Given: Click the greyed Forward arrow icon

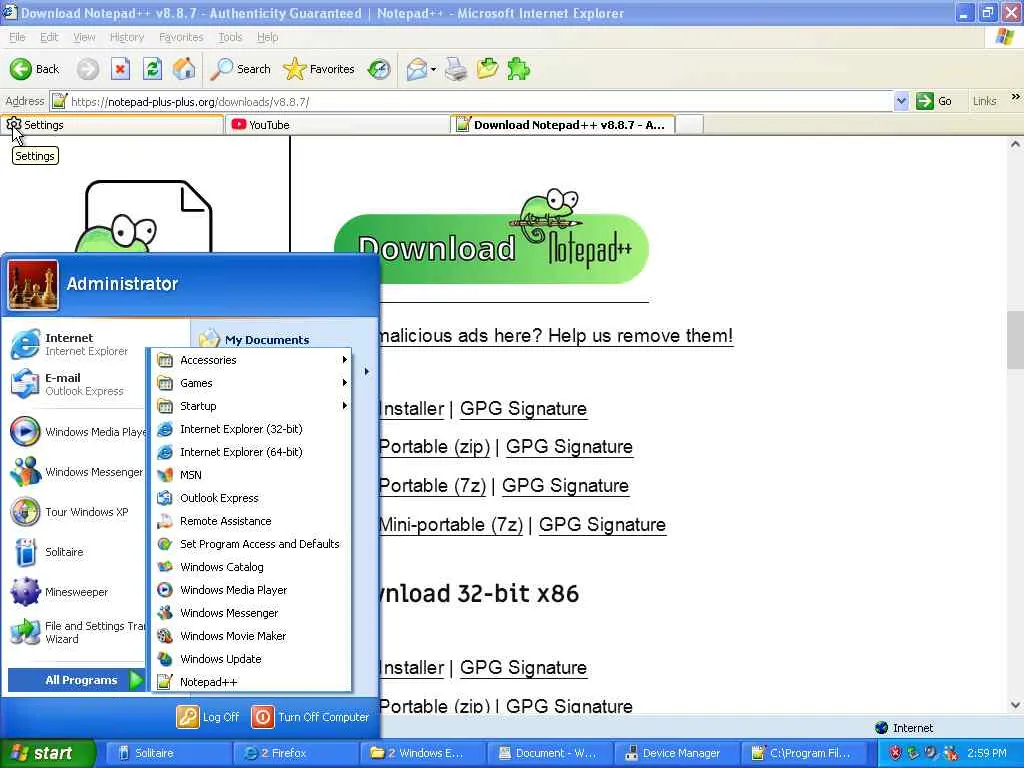Looking at the screenshot, I should tap(88, 69).
